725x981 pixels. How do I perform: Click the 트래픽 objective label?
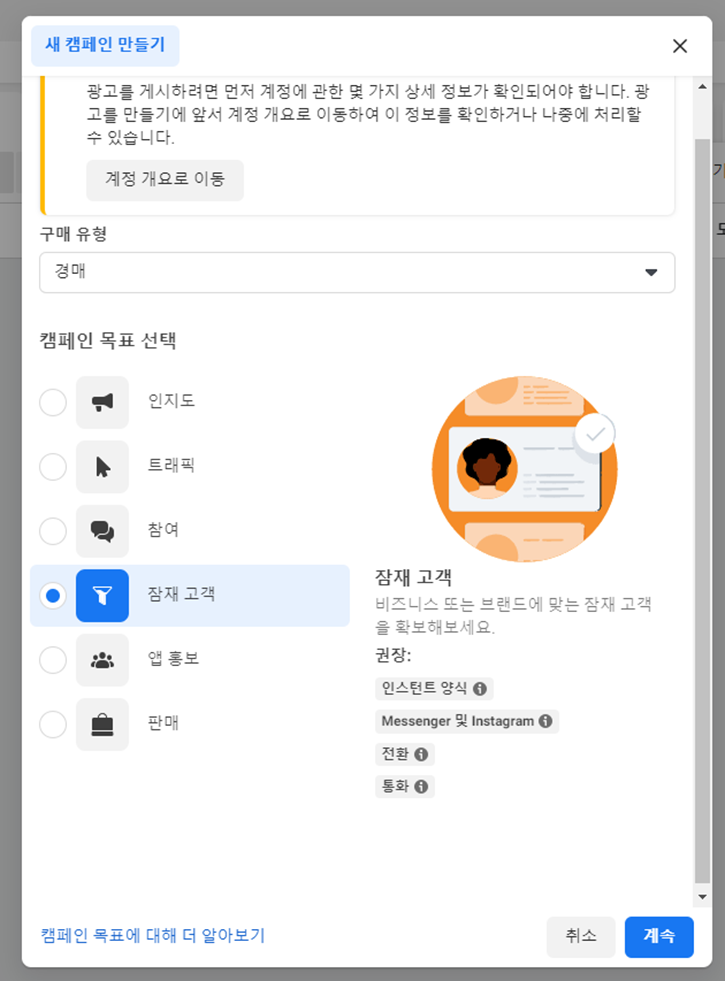click(171, 465)
